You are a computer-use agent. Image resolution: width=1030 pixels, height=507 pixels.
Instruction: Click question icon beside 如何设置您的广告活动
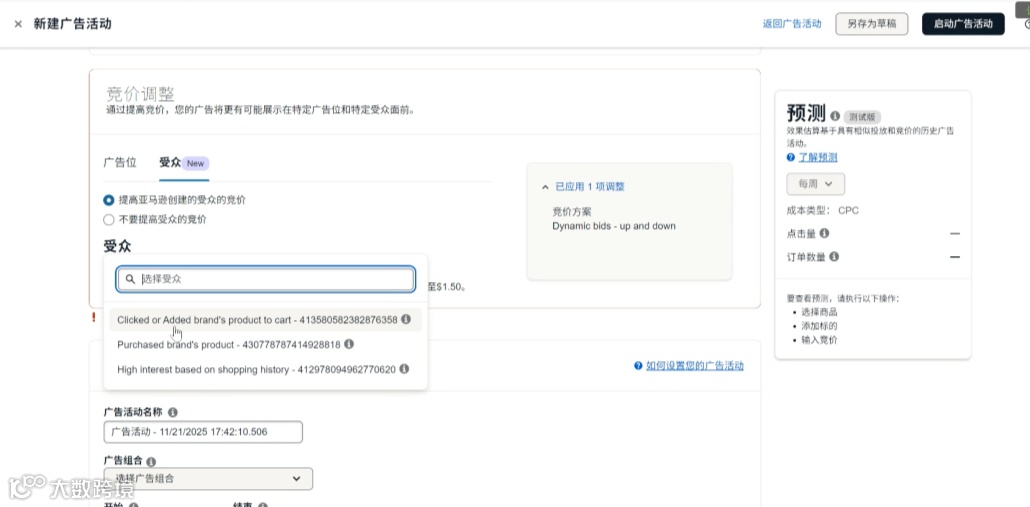pos(638,366)
